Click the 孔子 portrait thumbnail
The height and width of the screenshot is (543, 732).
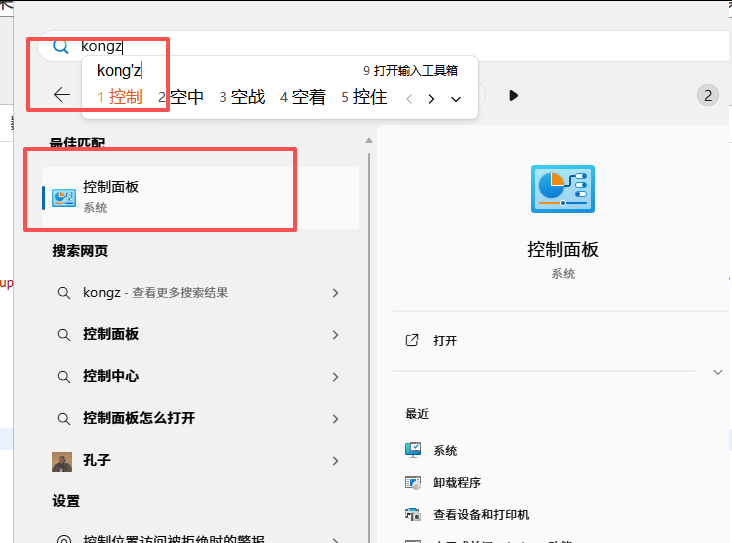(62, 461)
